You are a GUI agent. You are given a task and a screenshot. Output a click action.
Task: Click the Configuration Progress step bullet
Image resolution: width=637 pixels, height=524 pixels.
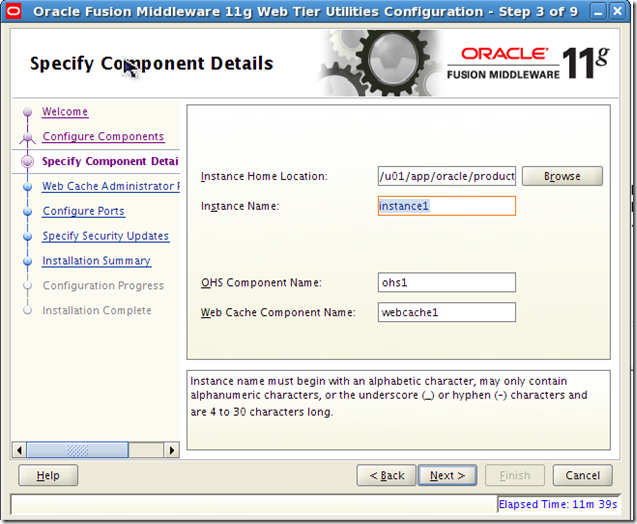click(28, 286)
